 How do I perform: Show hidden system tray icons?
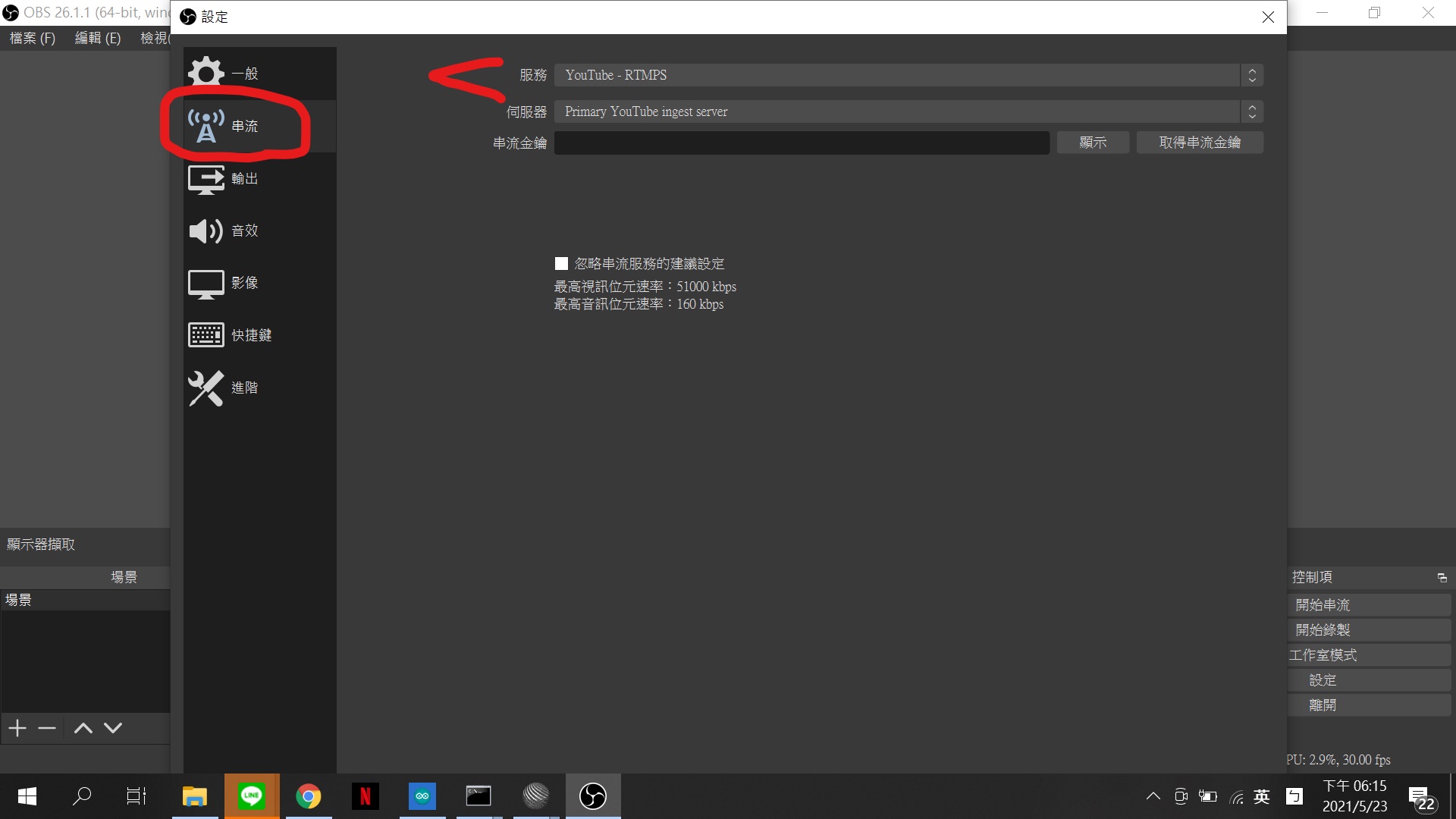click(x=1153, y=796)
